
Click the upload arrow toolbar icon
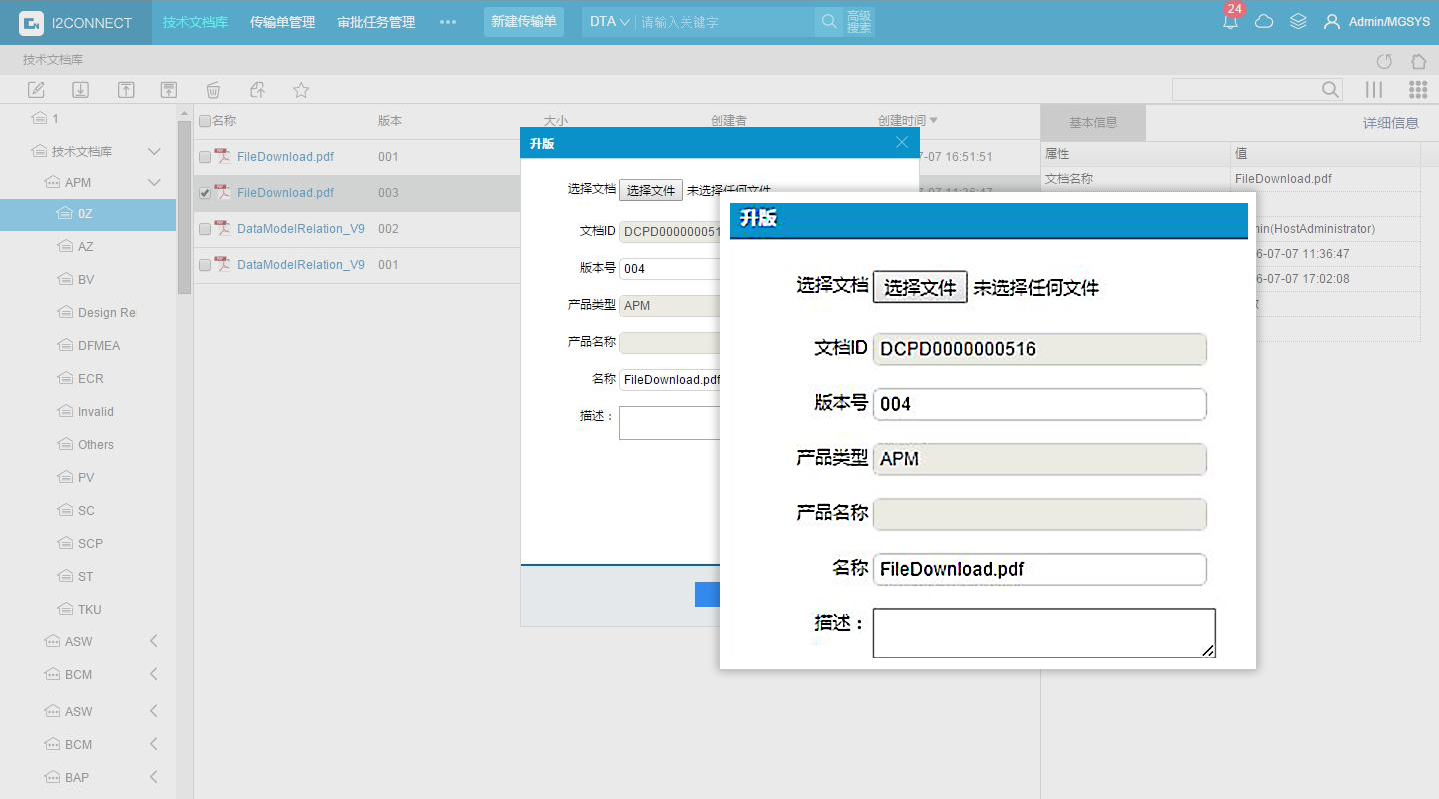[x=126, y=90]
